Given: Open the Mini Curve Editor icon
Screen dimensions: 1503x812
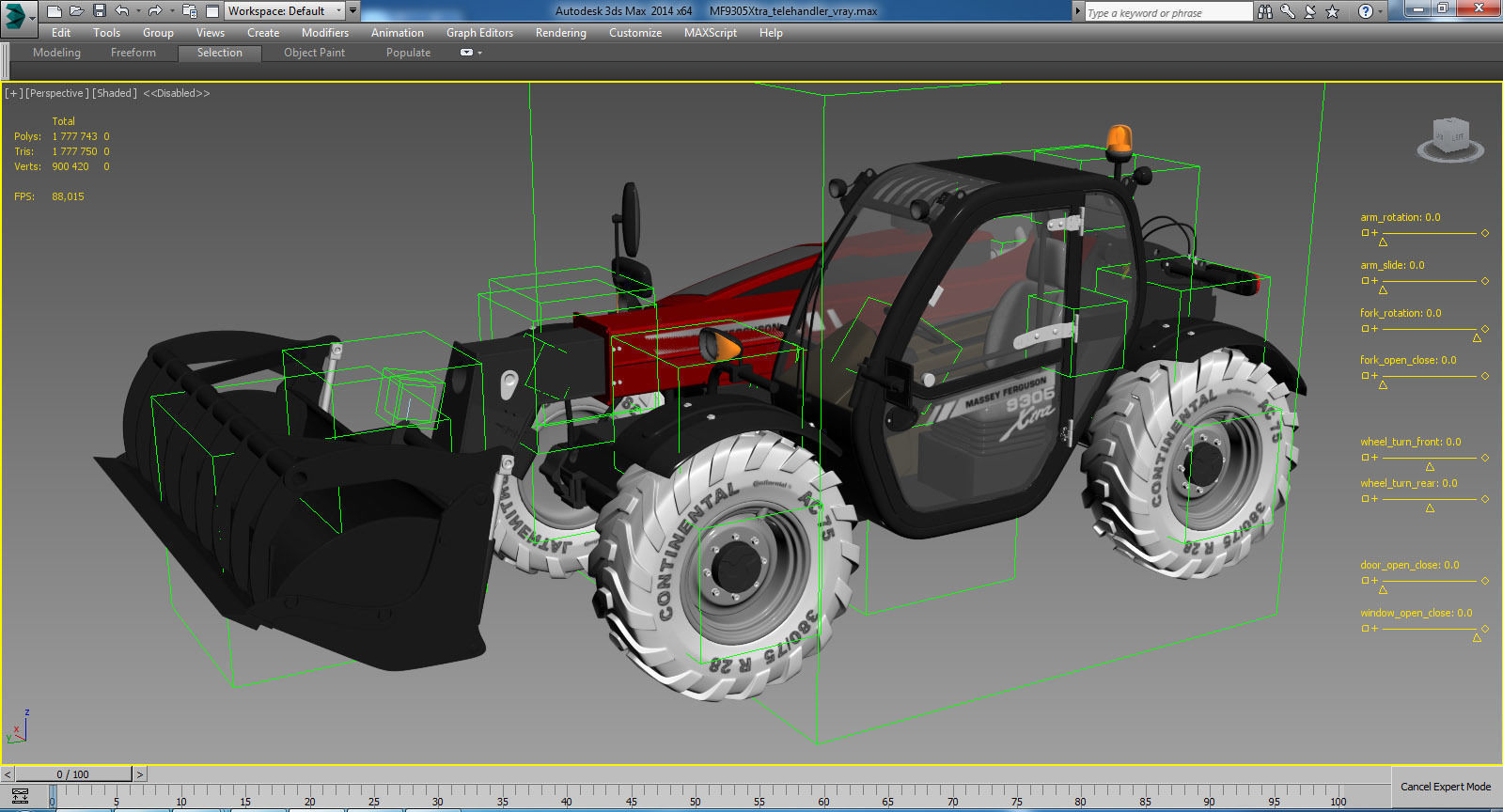Looking at the screenshot, I should pos(20,795).
